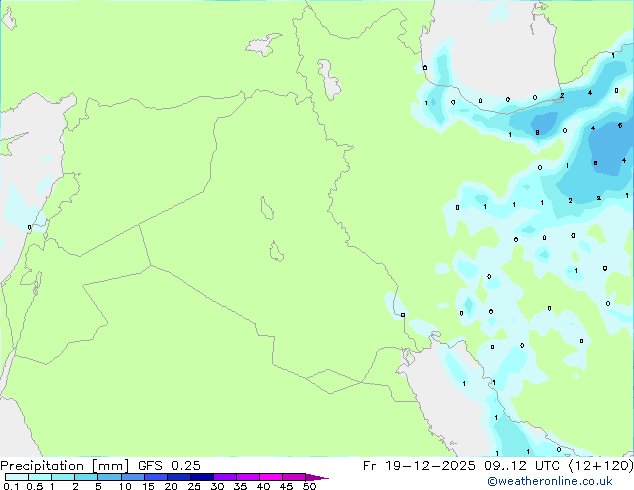Click the "45" legend scale label
This screenshot has width=634, height=490.
[x=286, y=486]
